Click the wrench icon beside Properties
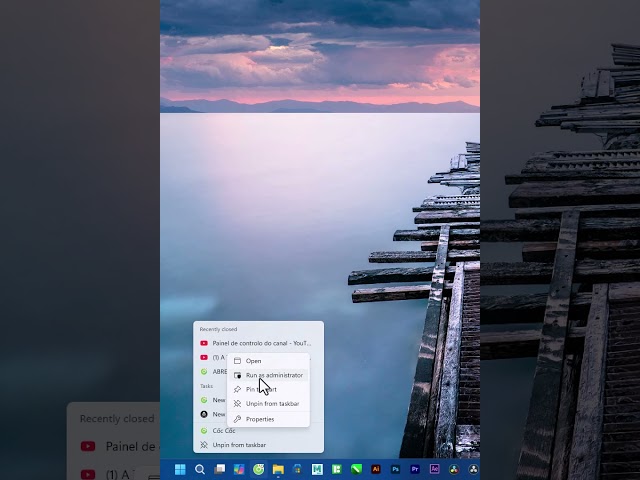640x480 pixels. point(237,419)
